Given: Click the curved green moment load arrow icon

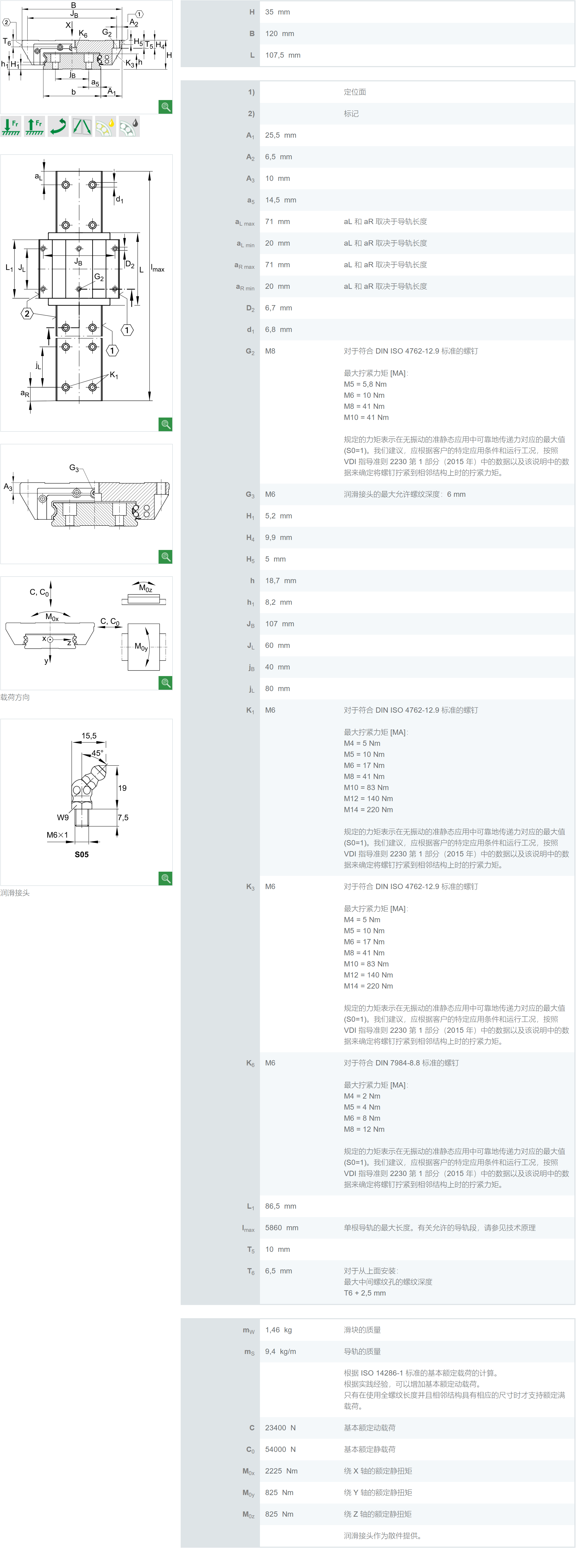Looking at the screenshot, I should click(58, 127).
